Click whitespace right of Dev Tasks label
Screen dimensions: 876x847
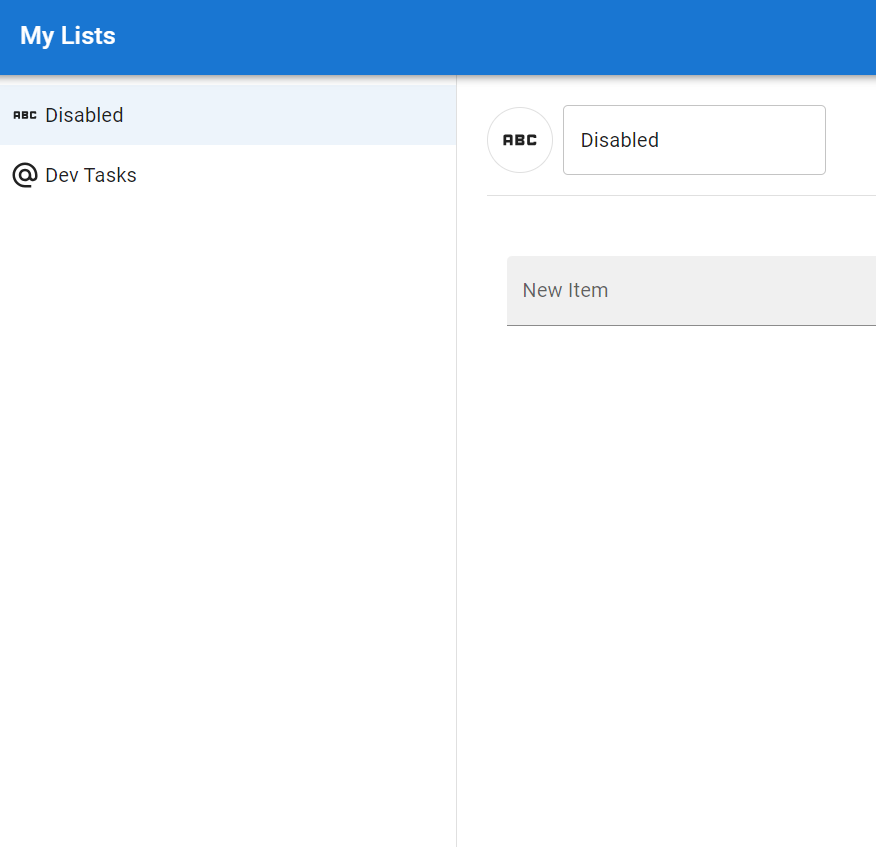tap(296, 175)
